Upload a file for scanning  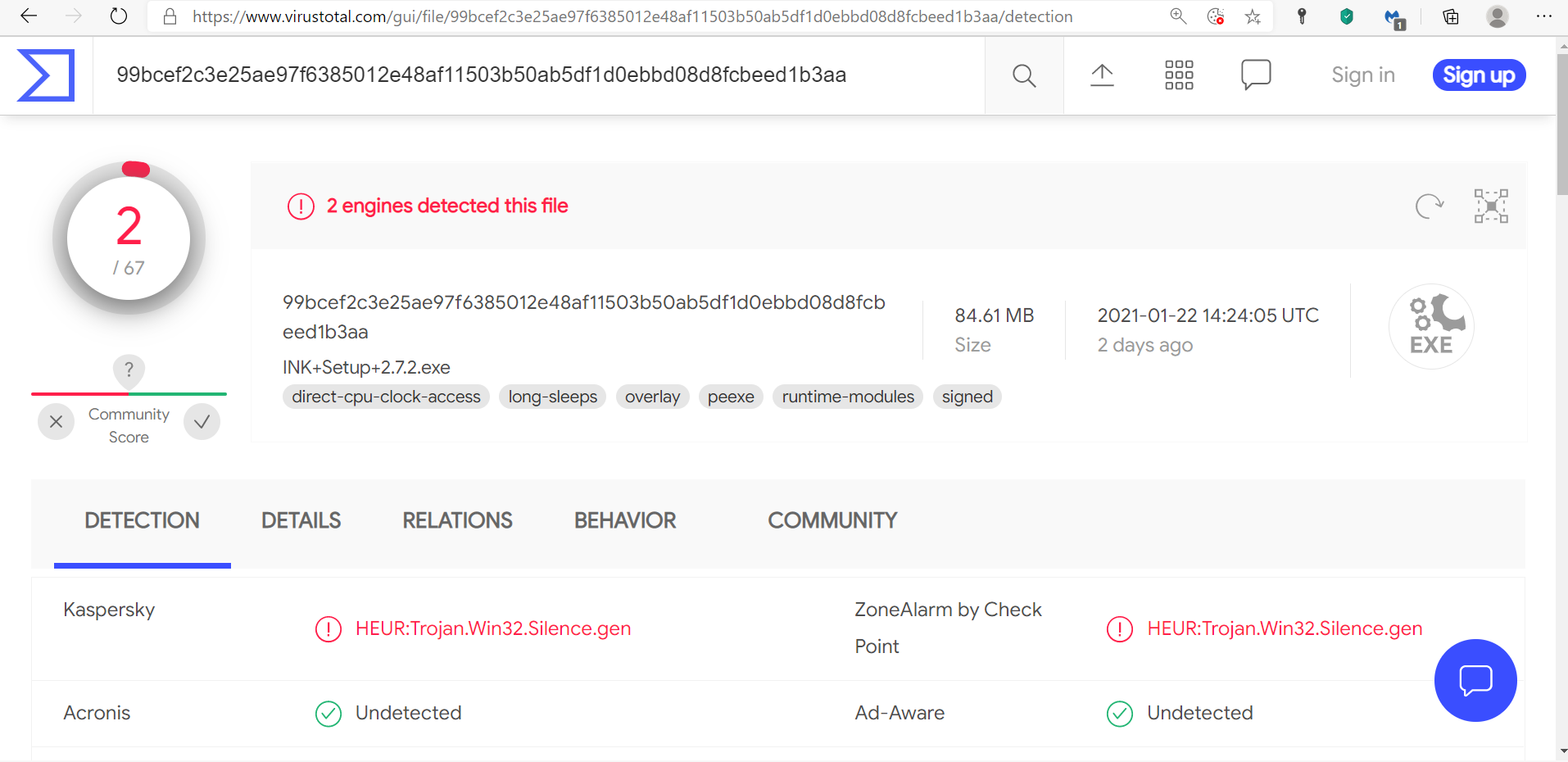point(1103,75)
